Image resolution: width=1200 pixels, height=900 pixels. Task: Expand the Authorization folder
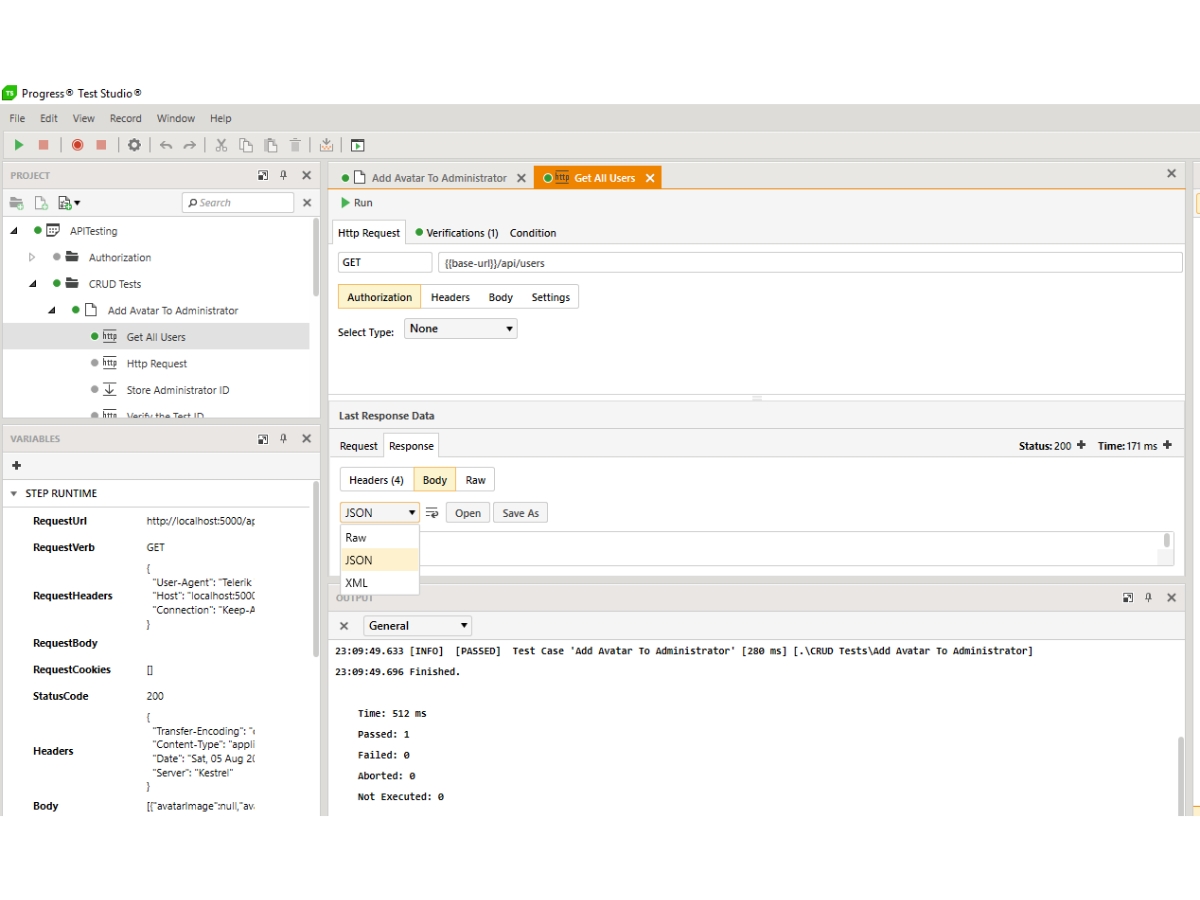pos(32,257)
